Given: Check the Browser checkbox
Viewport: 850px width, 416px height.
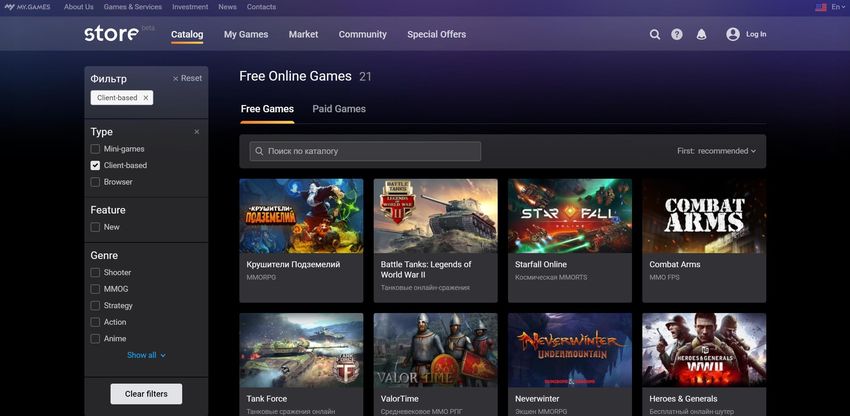Looking at the screenshot, I should pyautogui.click(x=95, y=182).
